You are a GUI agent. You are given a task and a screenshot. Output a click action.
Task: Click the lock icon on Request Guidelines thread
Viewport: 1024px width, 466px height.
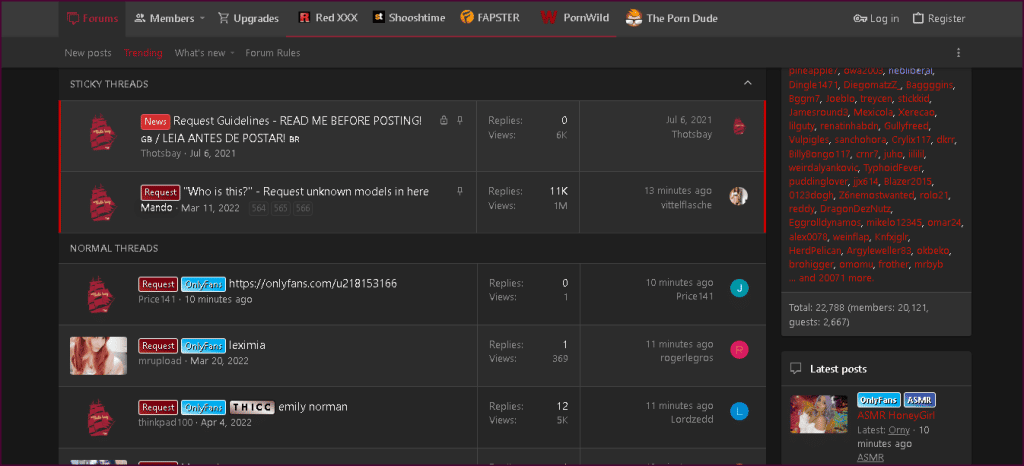pyautogui.click(x=443, y=120)
